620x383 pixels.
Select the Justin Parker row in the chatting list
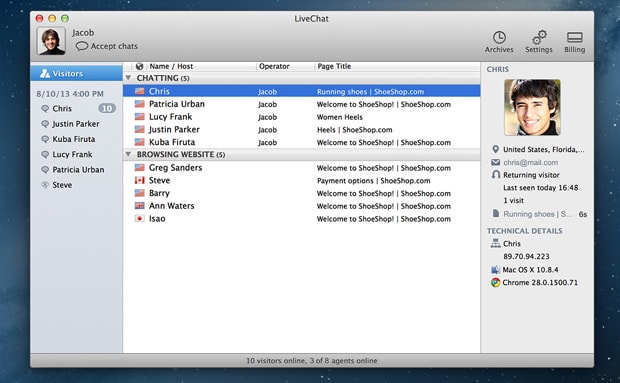pos(302,129)
